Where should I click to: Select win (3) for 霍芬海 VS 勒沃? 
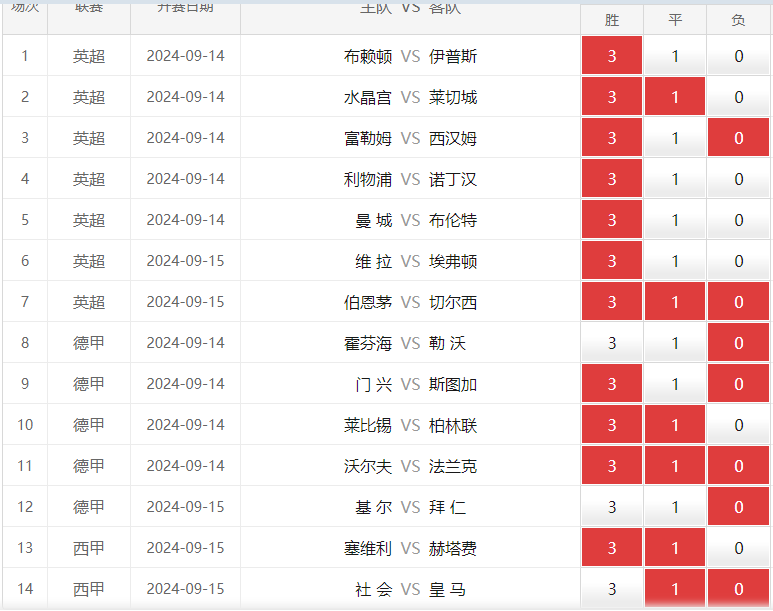612,342
